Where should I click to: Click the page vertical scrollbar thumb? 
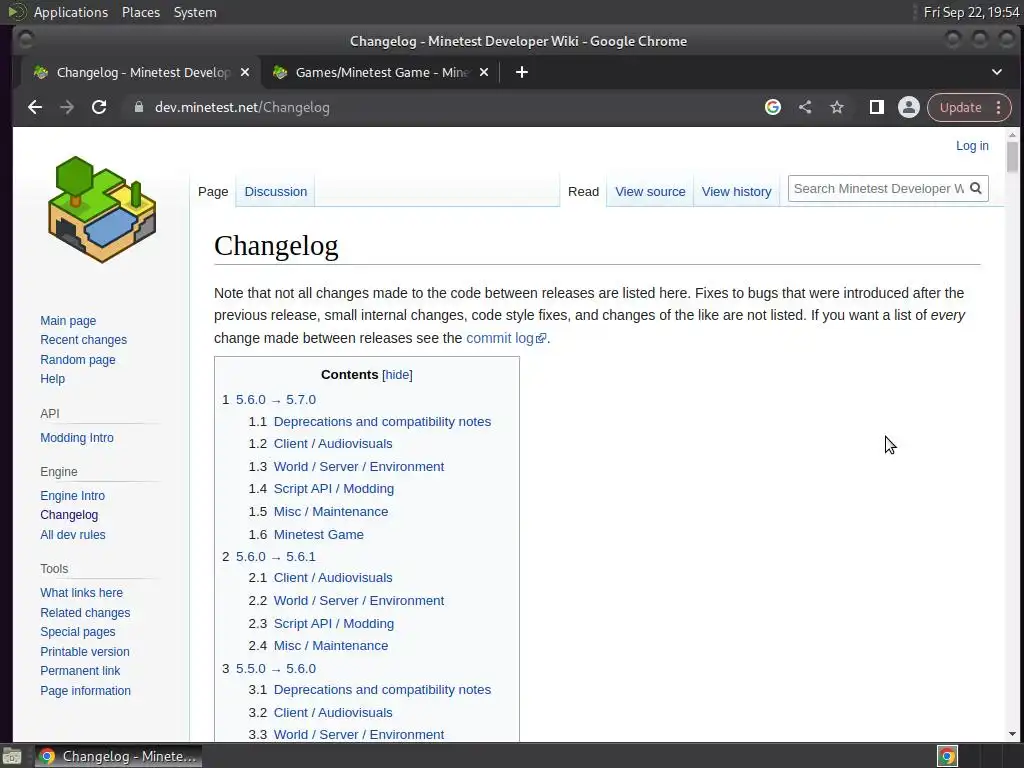coord(1012,157)
